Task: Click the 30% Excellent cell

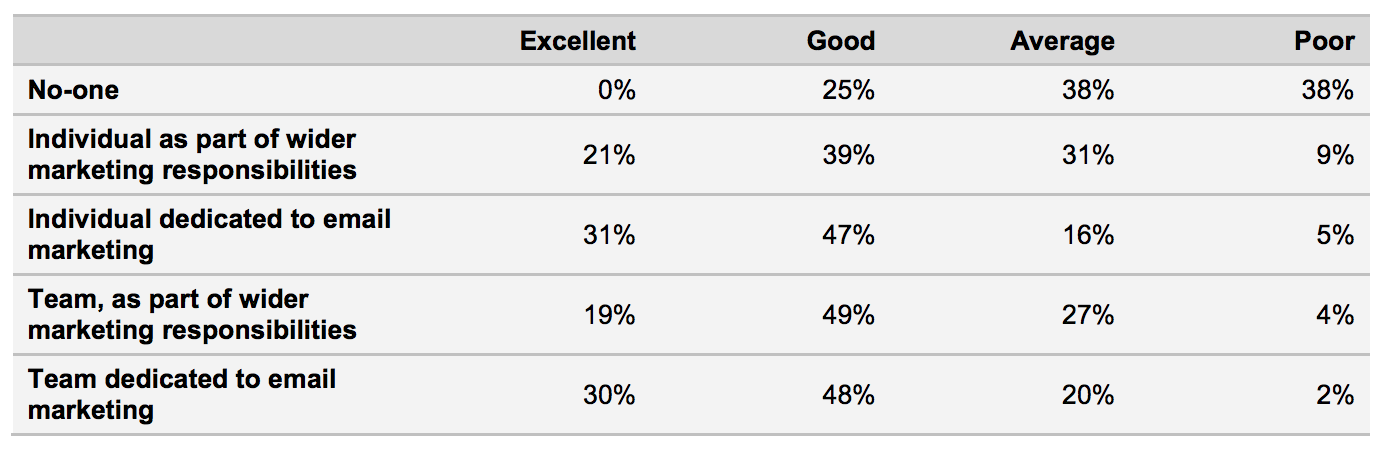Action: pyautogui.click(x=609, y=395)
